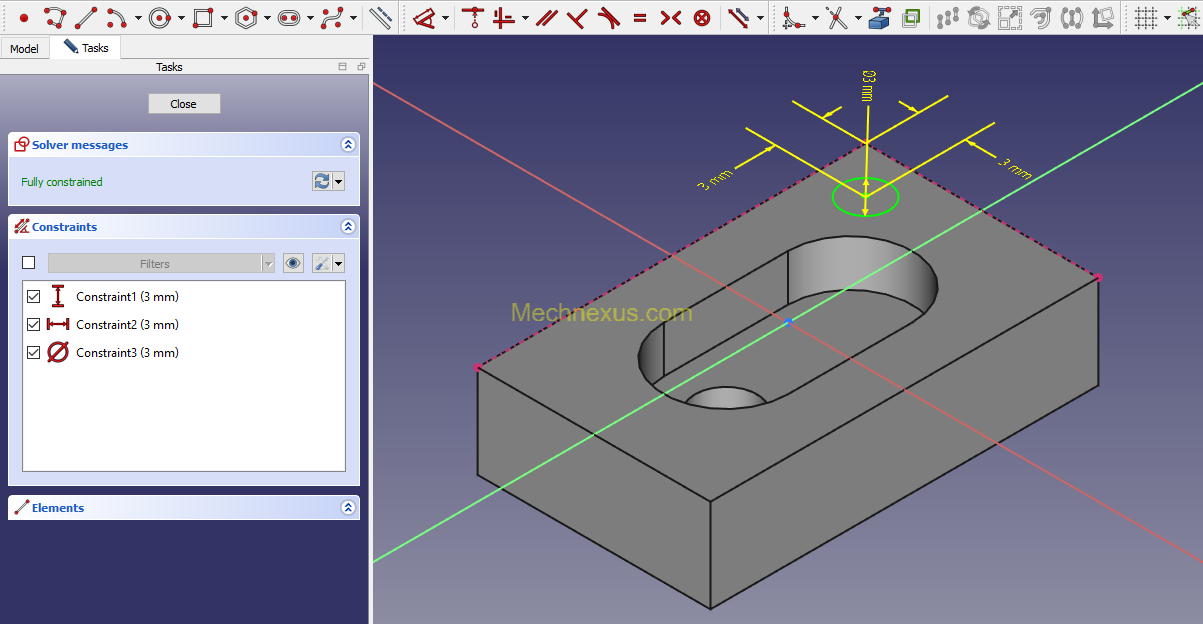The width and height of the screenshot is (1203, 624).
Task: Click the External geometry tool
Action: tap(879, 17)
